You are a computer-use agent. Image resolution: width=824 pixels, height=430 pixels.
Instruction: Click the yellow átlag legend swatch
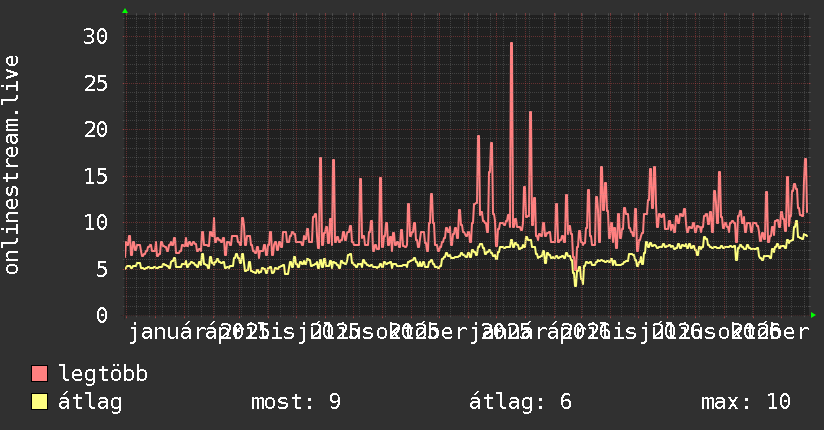[x=39, y=401]
